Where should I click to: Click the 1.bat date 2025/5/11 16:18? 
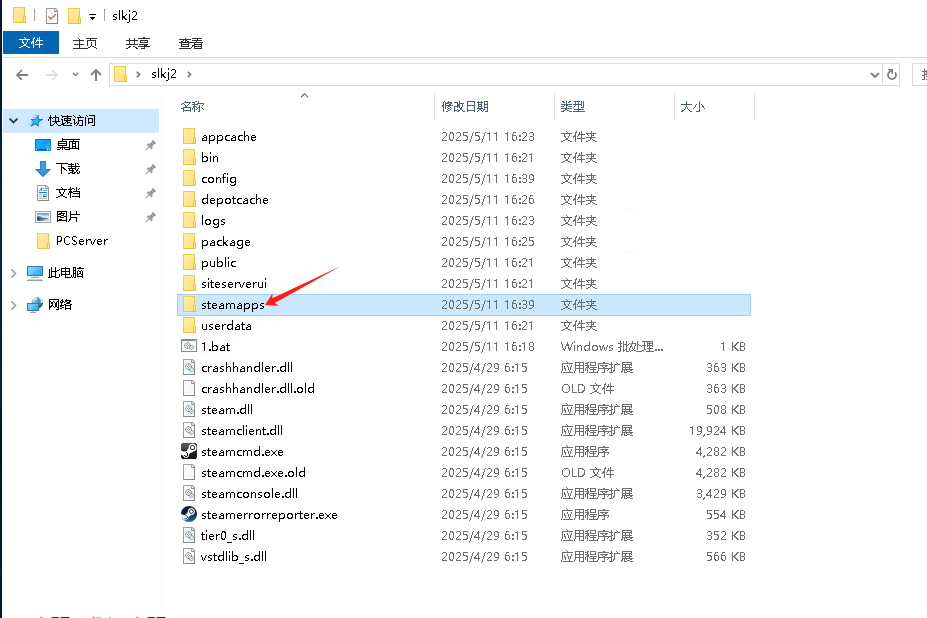[x=488, y=347]
